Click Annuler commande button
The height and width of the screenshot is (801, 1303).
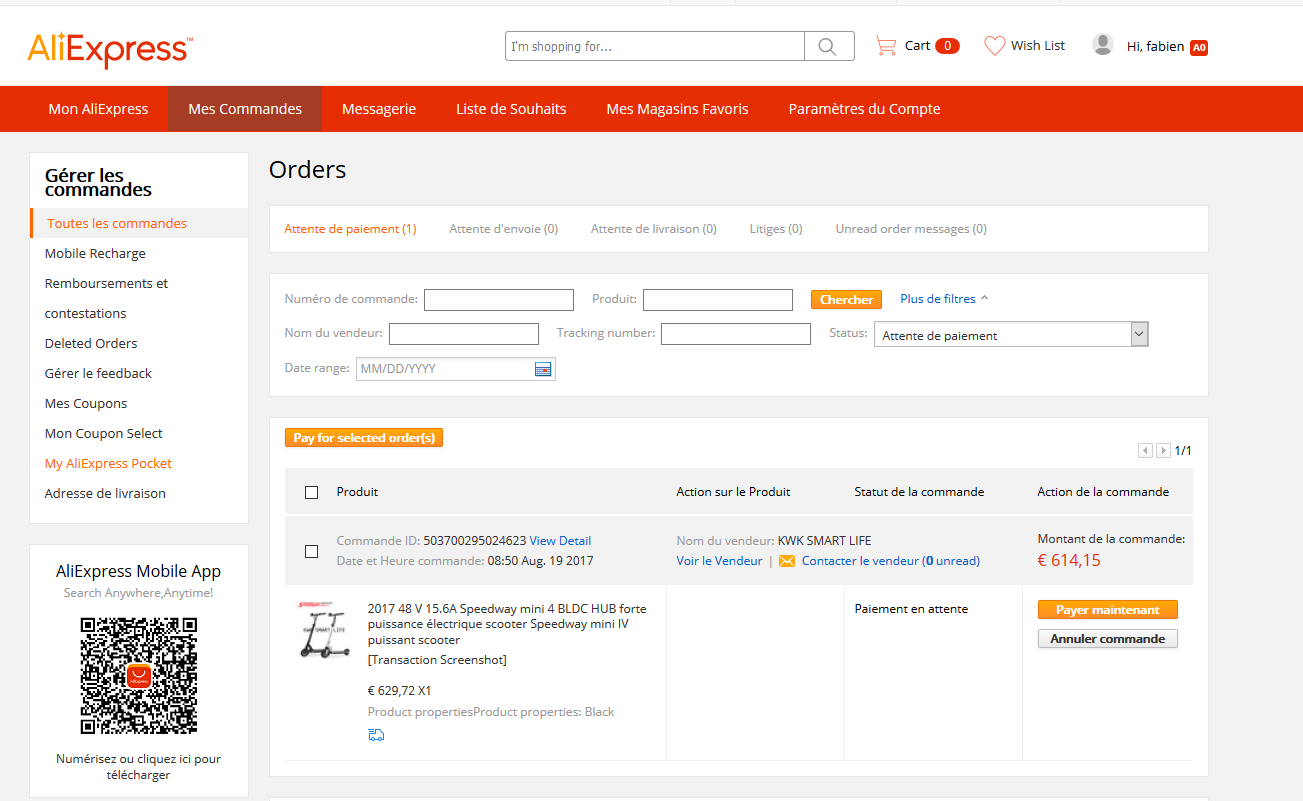click(1108, 639)
